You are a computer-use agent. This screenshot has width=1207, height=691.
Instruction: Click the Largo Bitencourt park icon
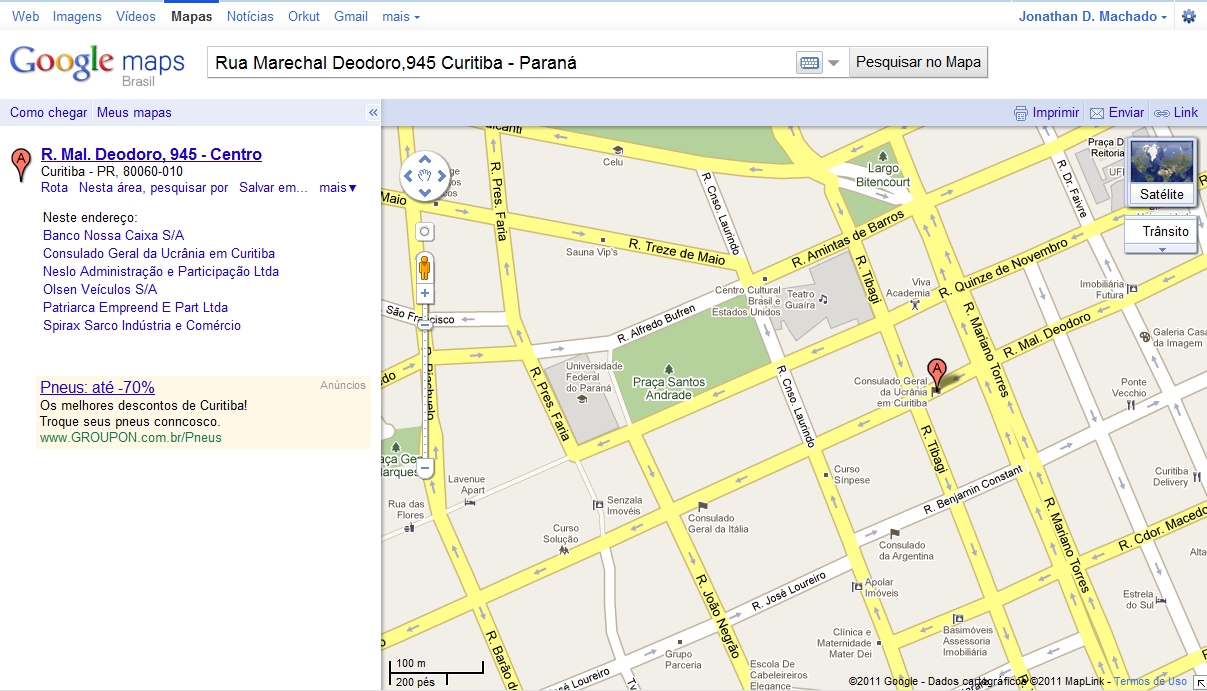coord(883,155)
